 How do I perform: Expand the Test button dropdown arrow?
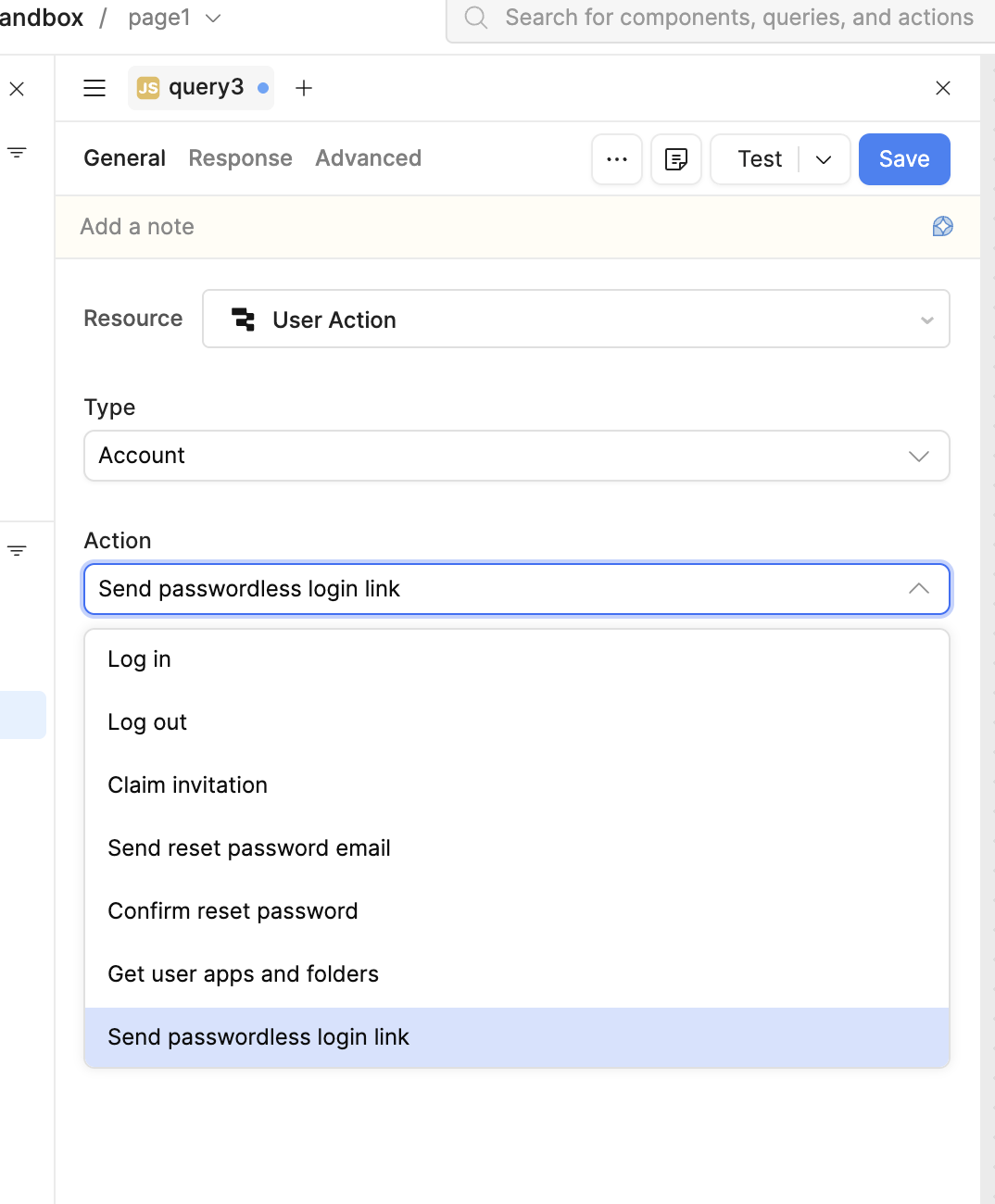click(x=824, y=159)
